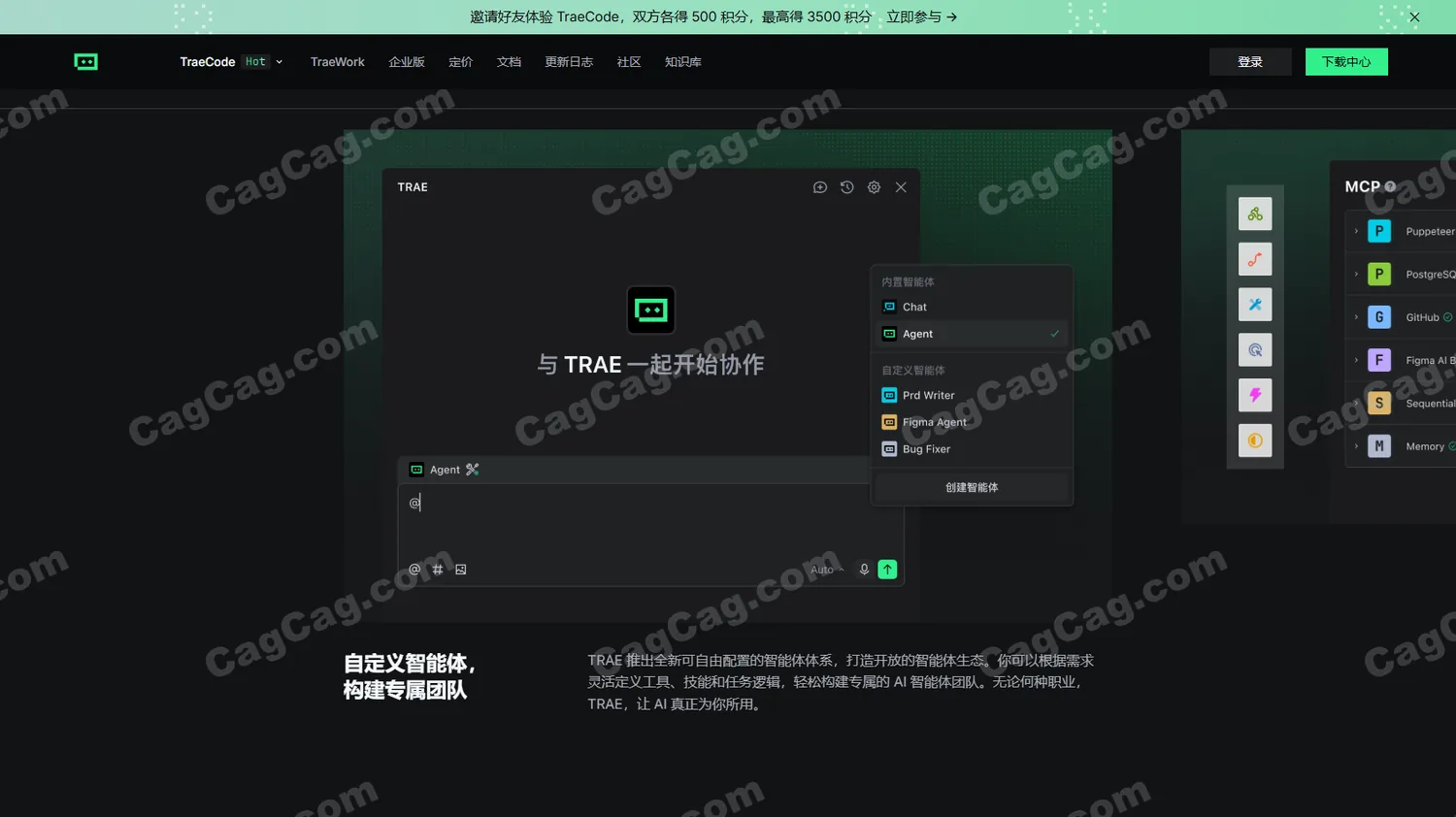Click the # context icon below input
The image size is (1456, 817).
tap(438, 570)
